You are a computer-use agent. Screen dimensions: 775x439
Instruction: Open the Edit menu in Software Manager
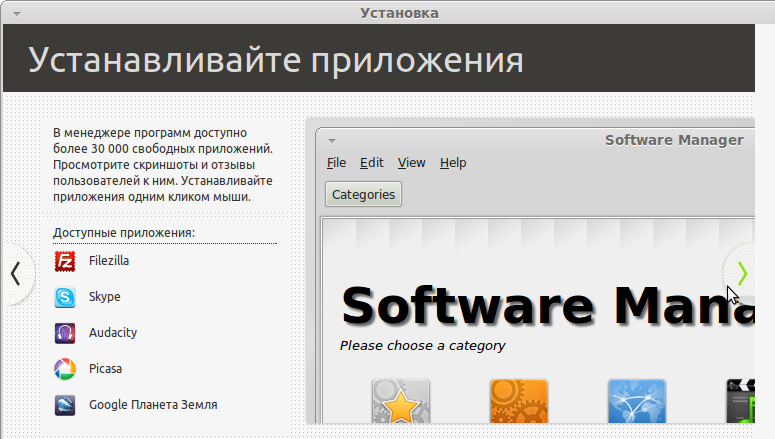(372, 163)
